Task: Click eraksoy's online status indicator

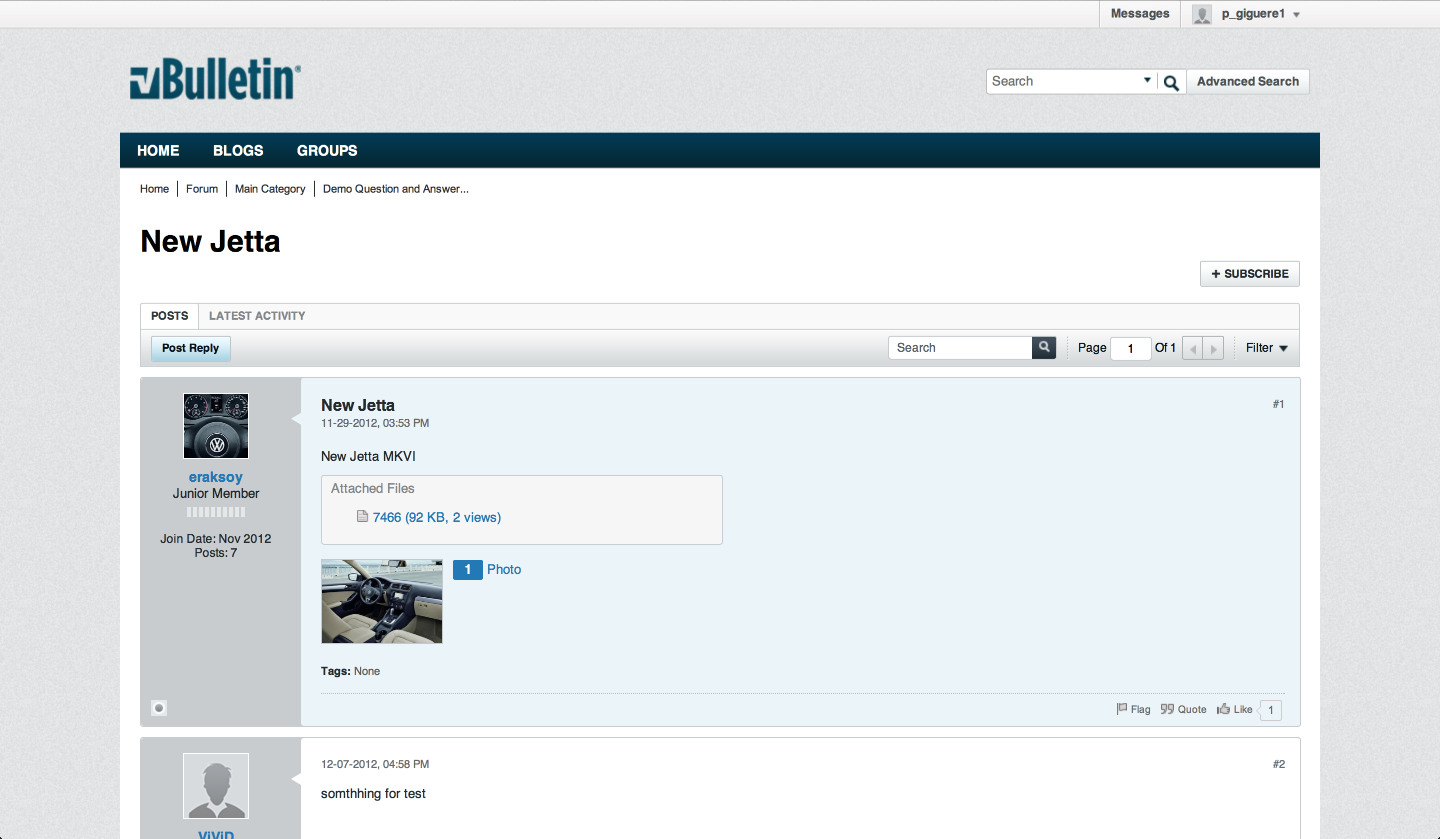Action: pos(159,708)
